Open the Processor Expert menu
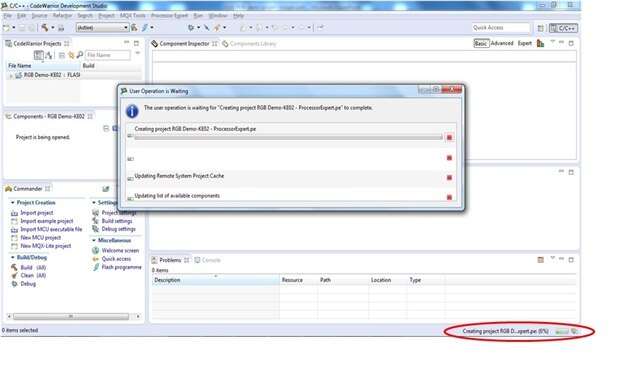The width and height of the screenshot is (620, 370). point(169,15)
